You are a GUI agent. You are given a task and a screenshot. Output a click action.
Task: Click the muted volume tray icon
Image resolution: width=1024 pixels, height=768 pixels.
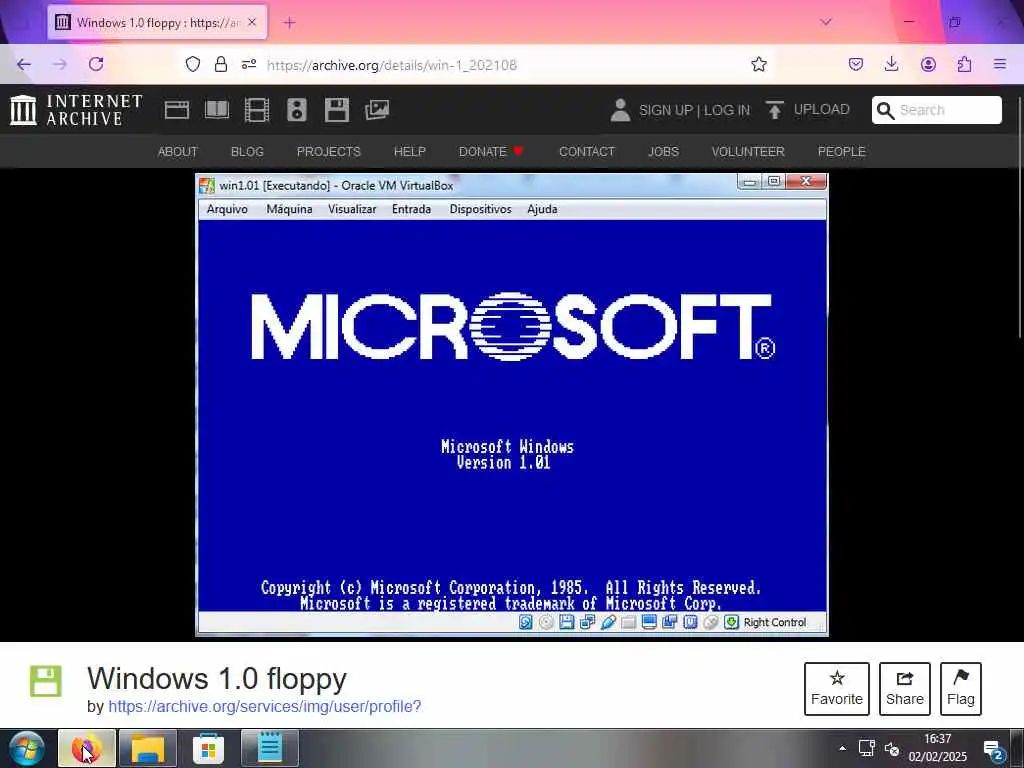(x=892, y=748)
